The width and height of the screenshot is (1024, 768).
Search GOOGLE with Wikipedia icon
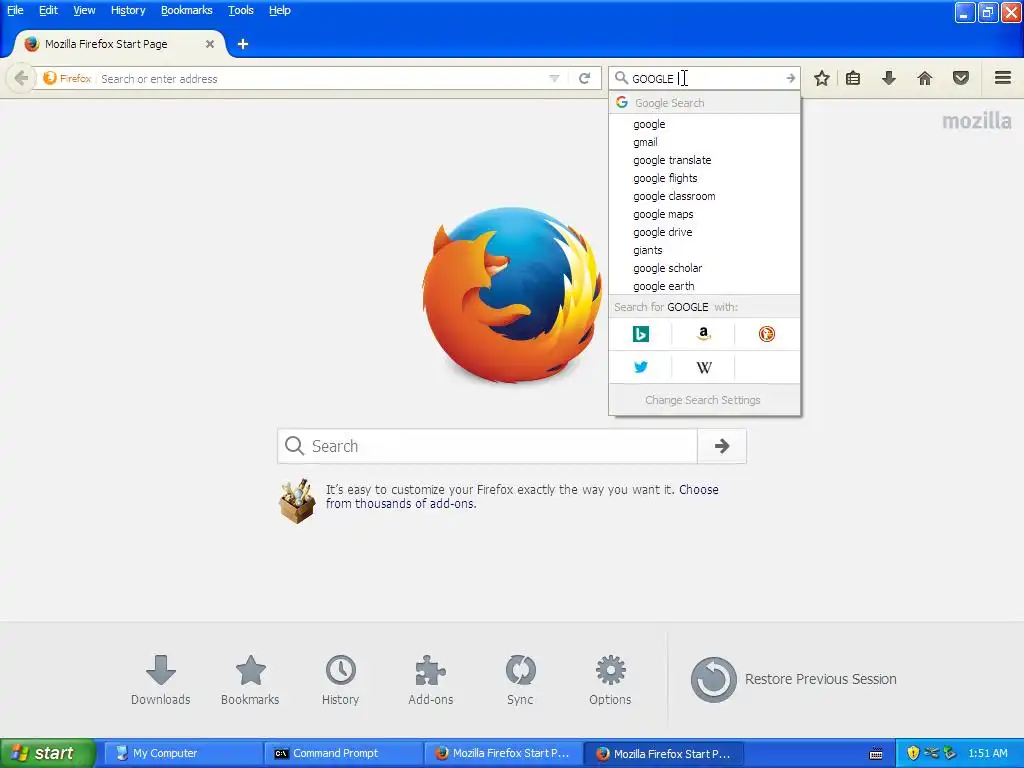tap(703, 367)
